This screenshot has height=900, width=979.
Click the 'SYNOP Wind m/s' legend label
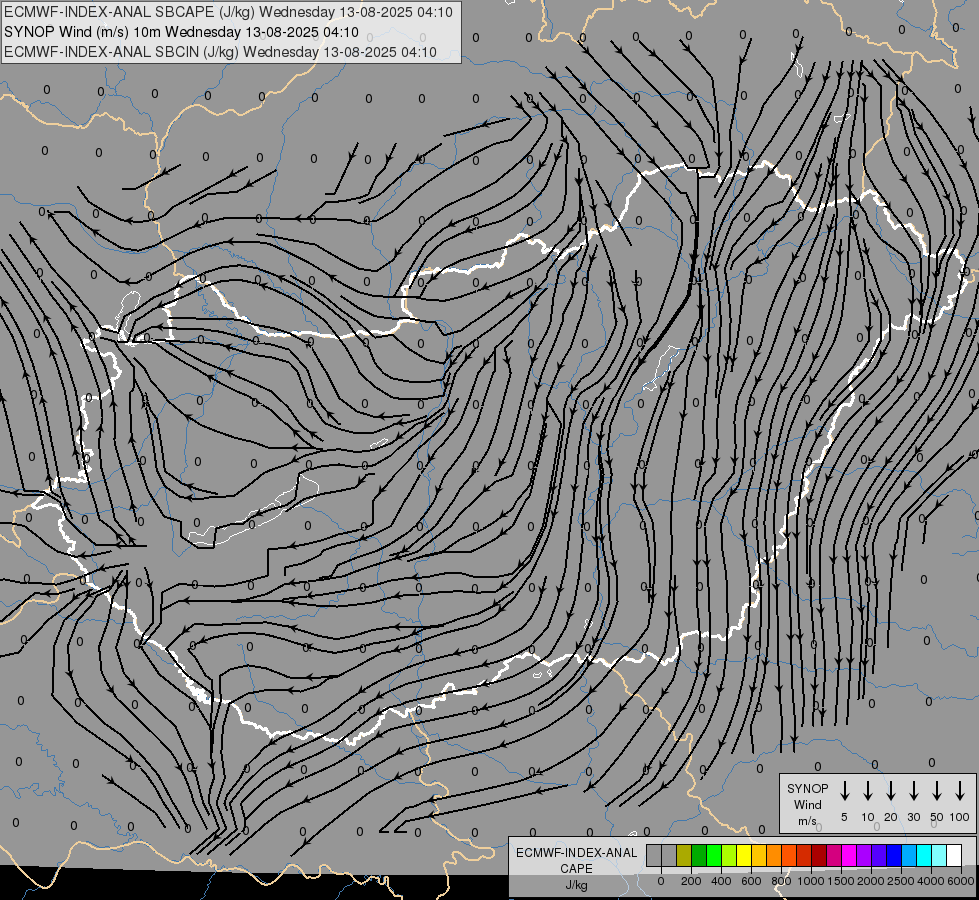click(x=807, y=804)
